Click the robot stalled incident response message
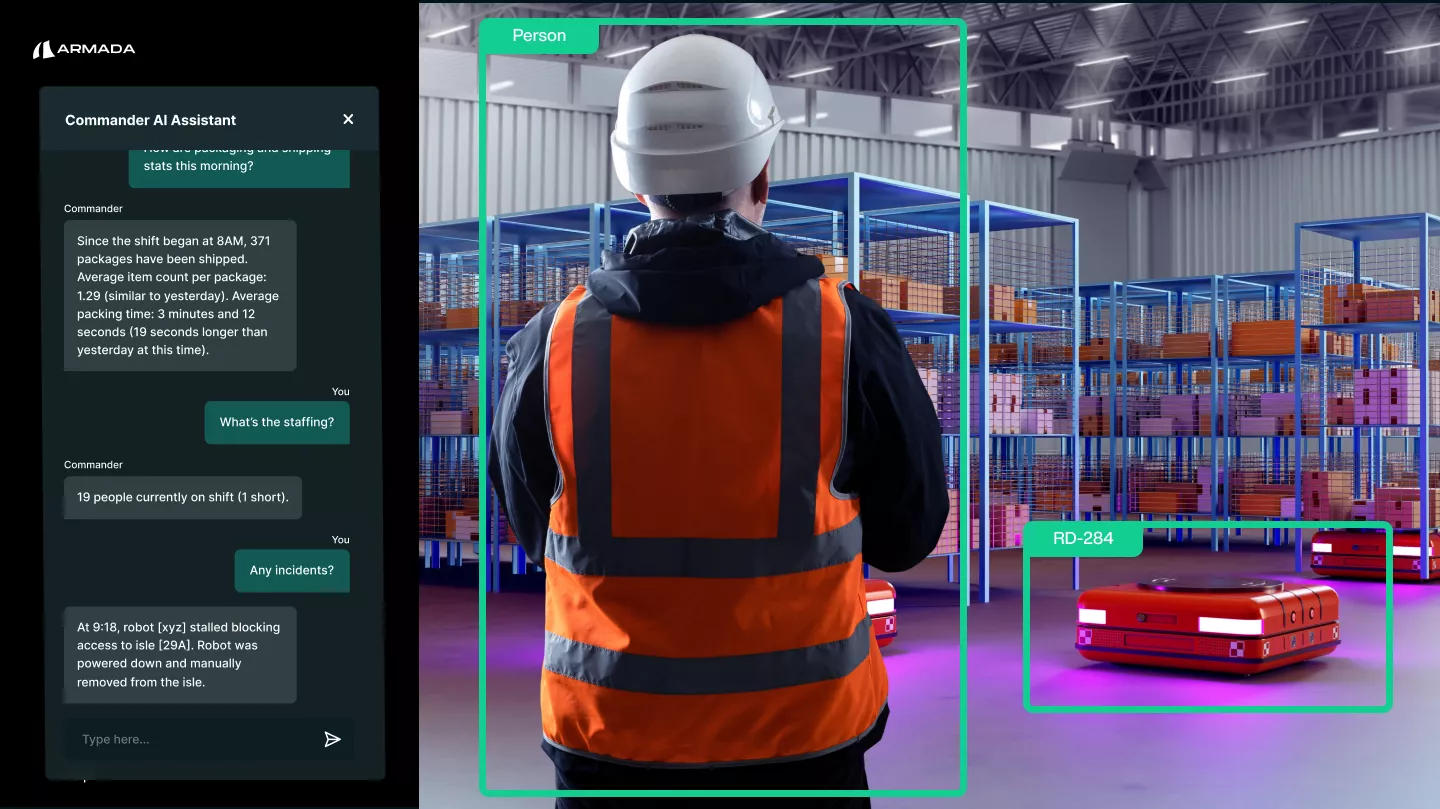 coord(180,655)
